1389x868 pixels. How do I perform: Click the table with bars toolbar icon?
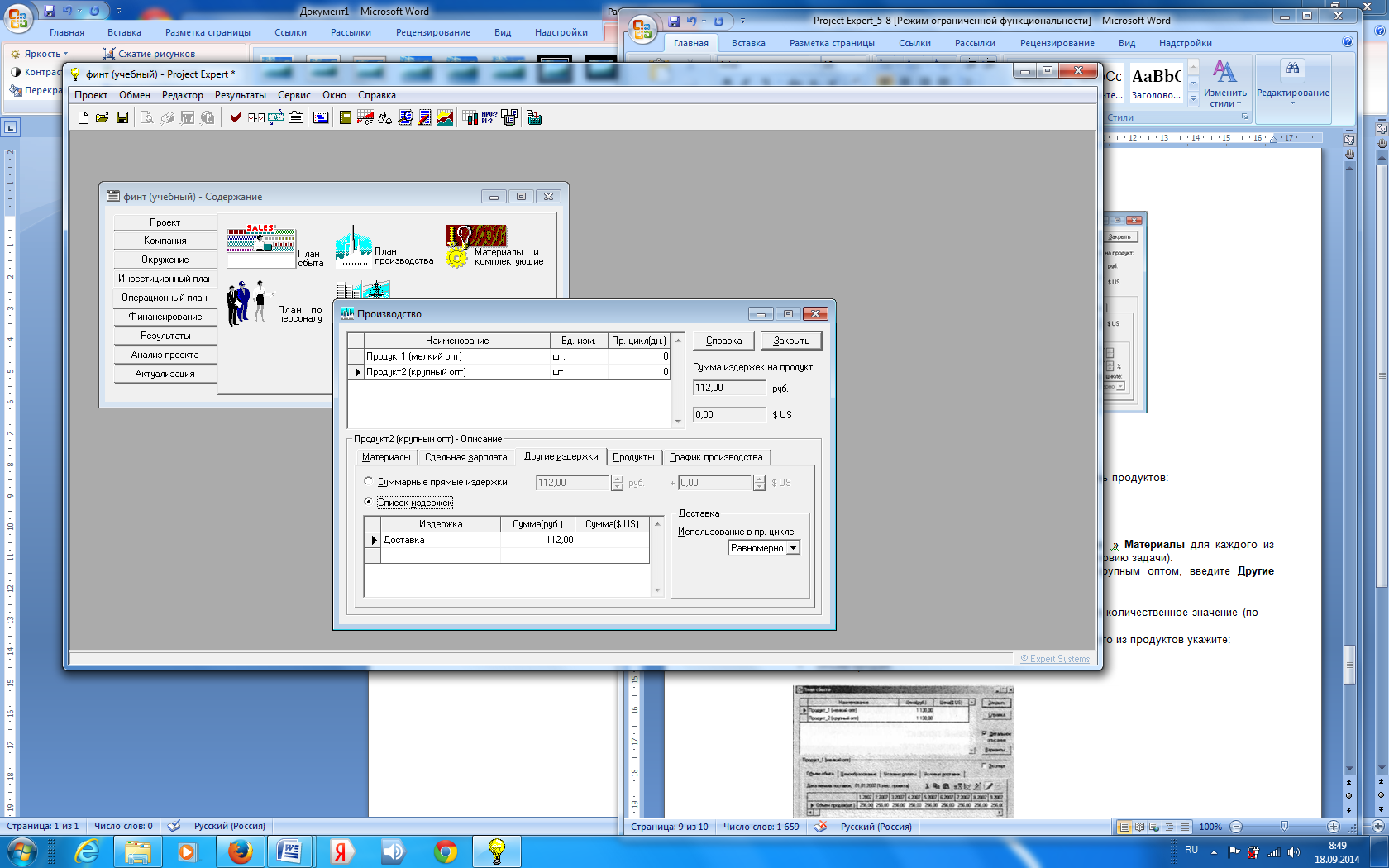470,118
